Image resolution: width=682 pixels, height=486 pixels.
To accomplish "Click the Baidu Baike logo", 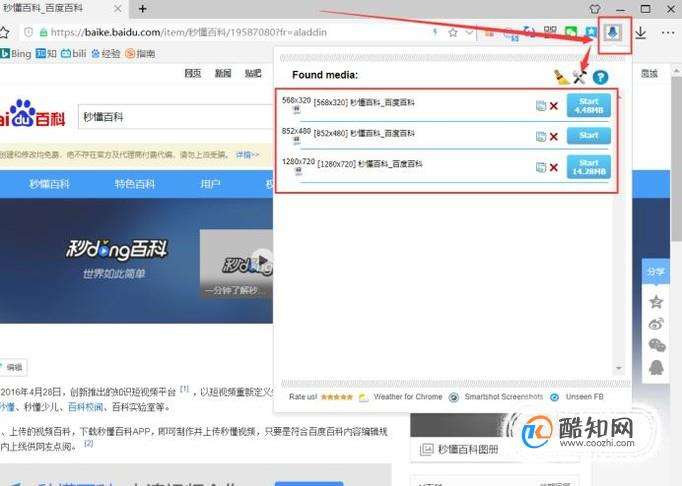I will point(32,114).
